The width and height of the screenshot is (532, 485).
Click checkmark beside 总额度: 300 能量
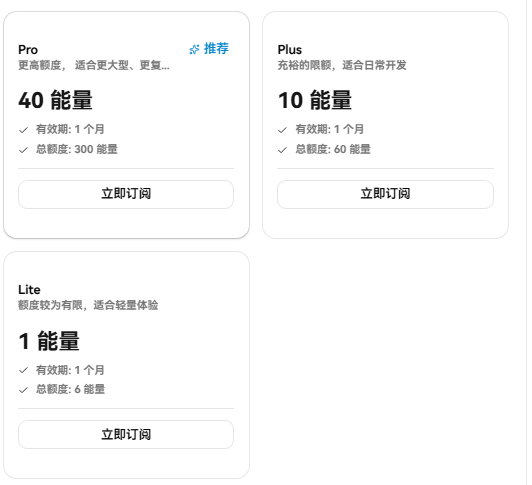[23, 150]
